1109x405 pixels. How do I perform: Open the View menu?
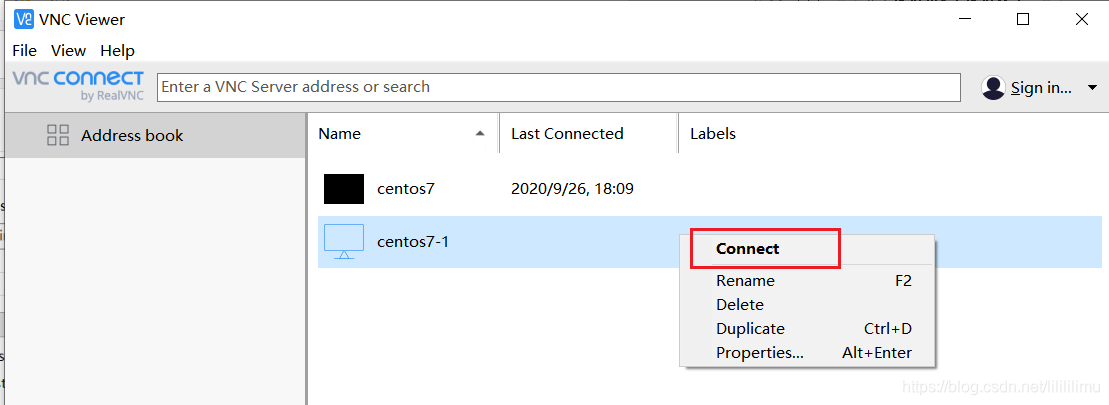[x=68, y=50]
